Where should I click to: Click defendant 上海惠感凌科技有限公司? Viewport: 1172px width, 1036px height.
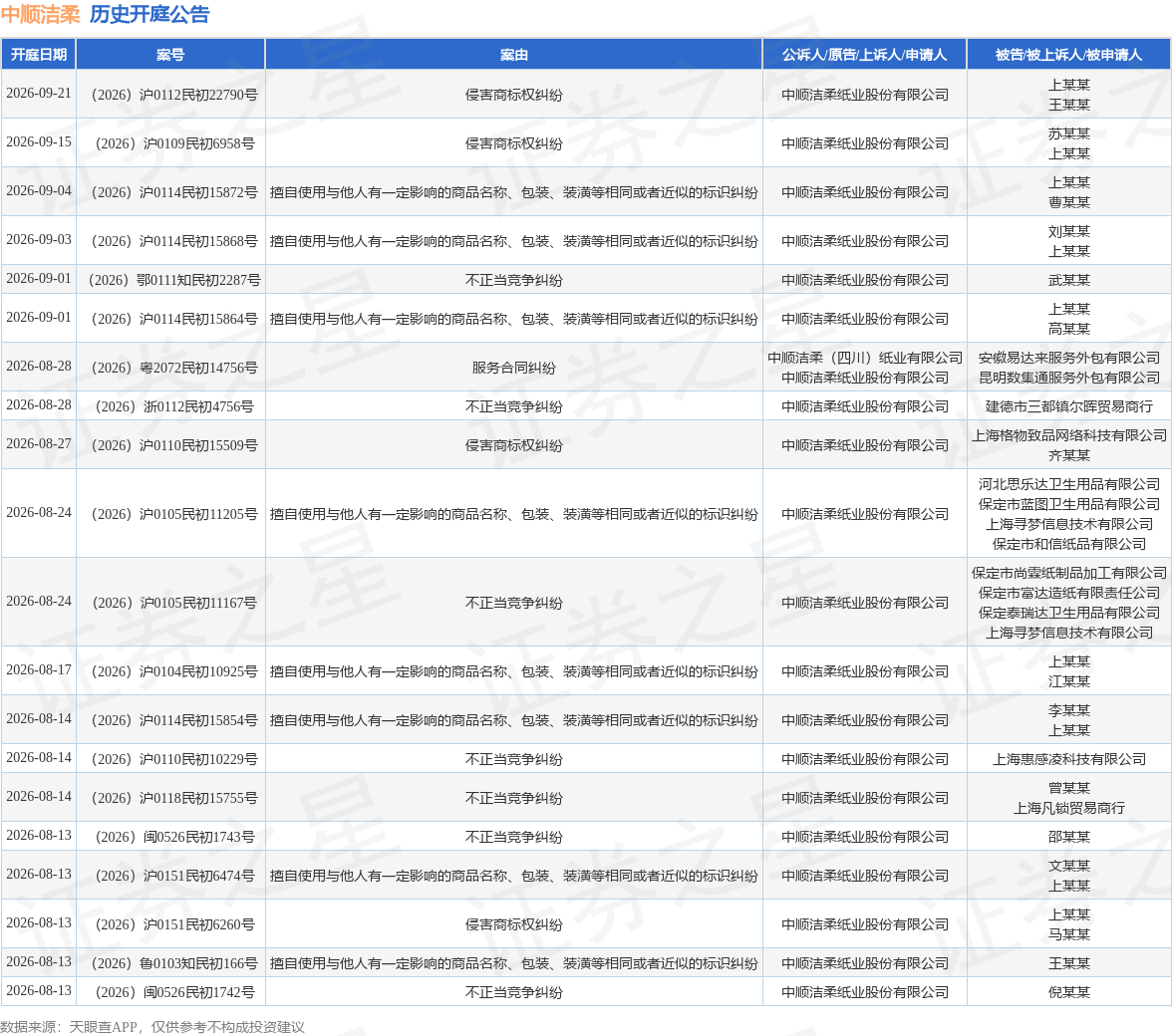(1068, 759)
